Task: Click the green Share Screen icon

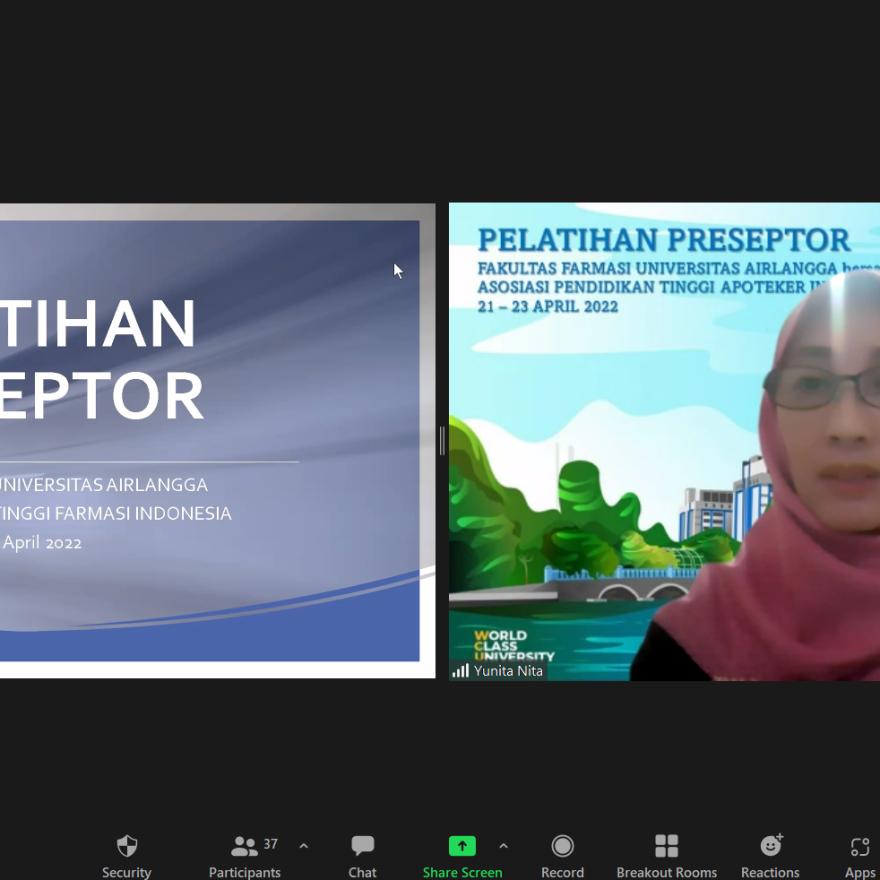Action: [x=462, y=846]
